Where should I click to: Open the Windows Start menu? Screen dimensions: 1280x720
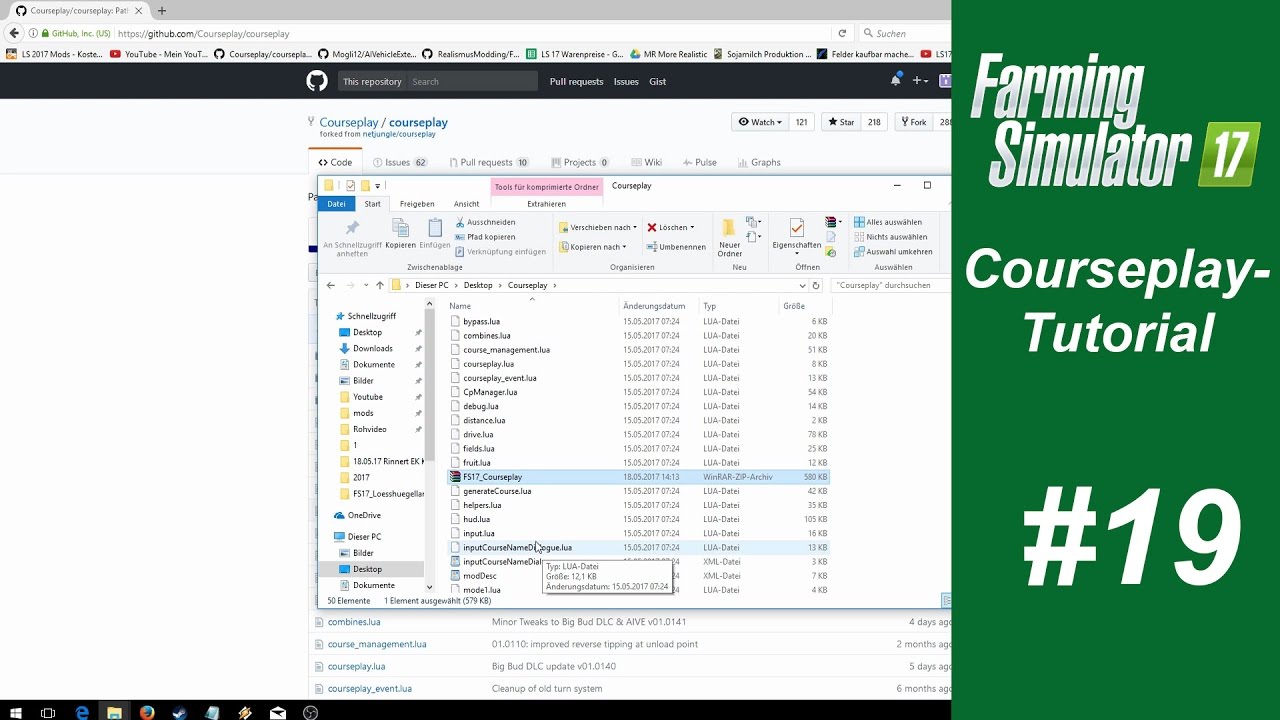point(17,712)
